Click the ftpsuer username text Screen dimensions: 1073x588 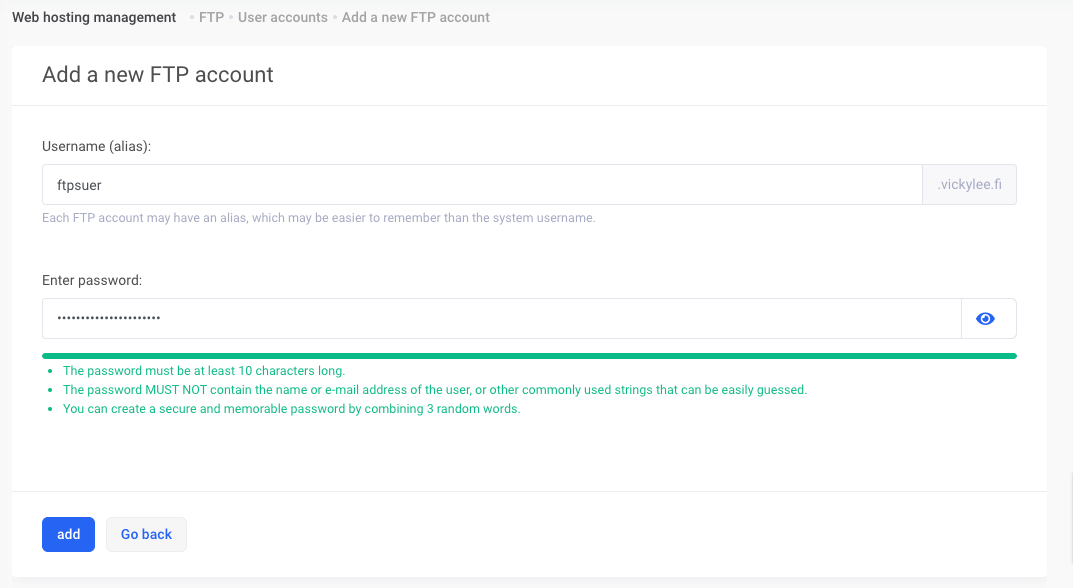(x=80, y=185)
